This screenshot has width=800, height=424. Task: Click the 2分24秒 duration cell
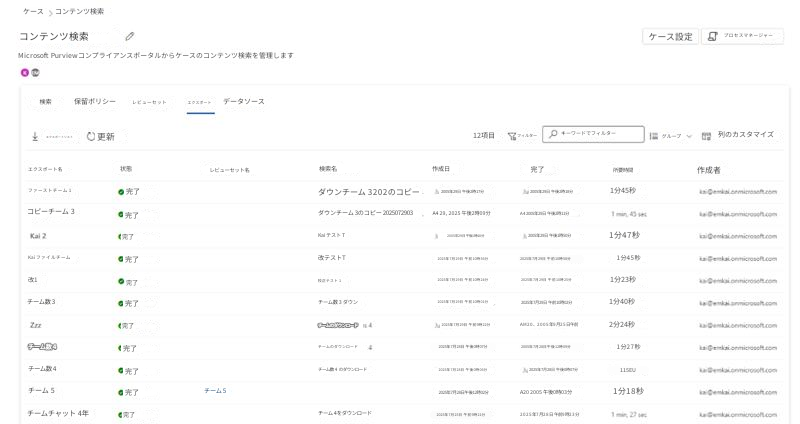click(621, 325)
